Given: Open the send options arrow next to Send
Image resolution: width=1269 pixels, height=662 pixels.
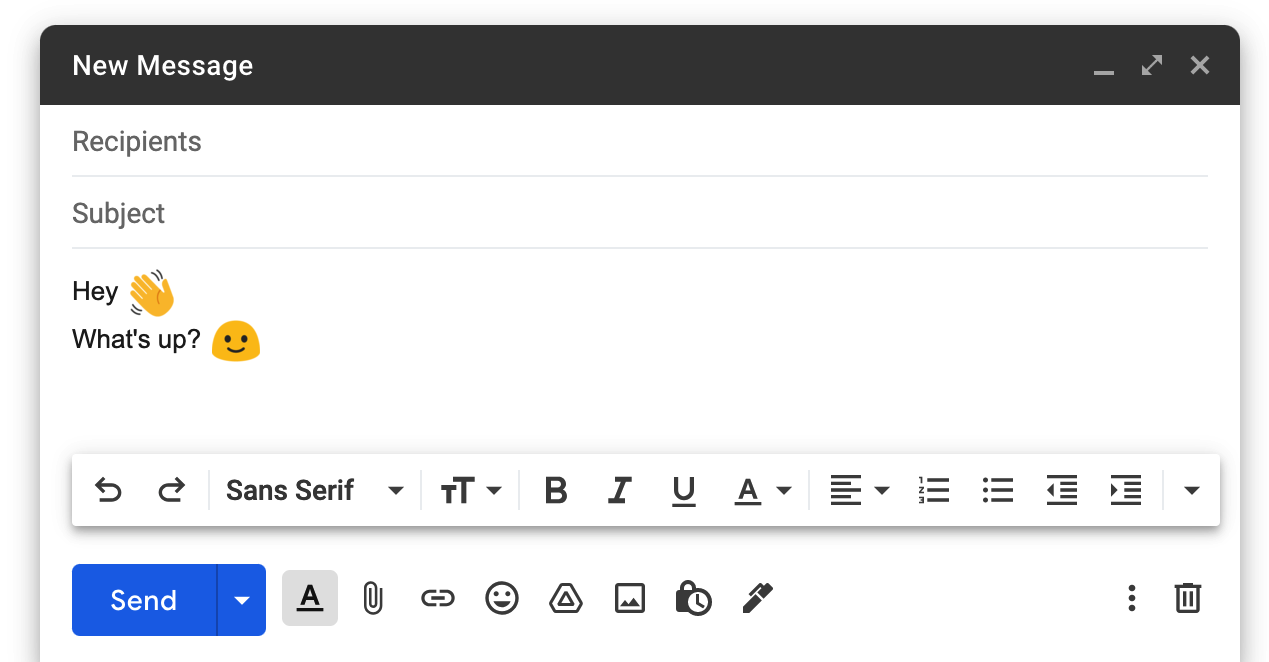Looking at the screenshot, I should point(241,600).
